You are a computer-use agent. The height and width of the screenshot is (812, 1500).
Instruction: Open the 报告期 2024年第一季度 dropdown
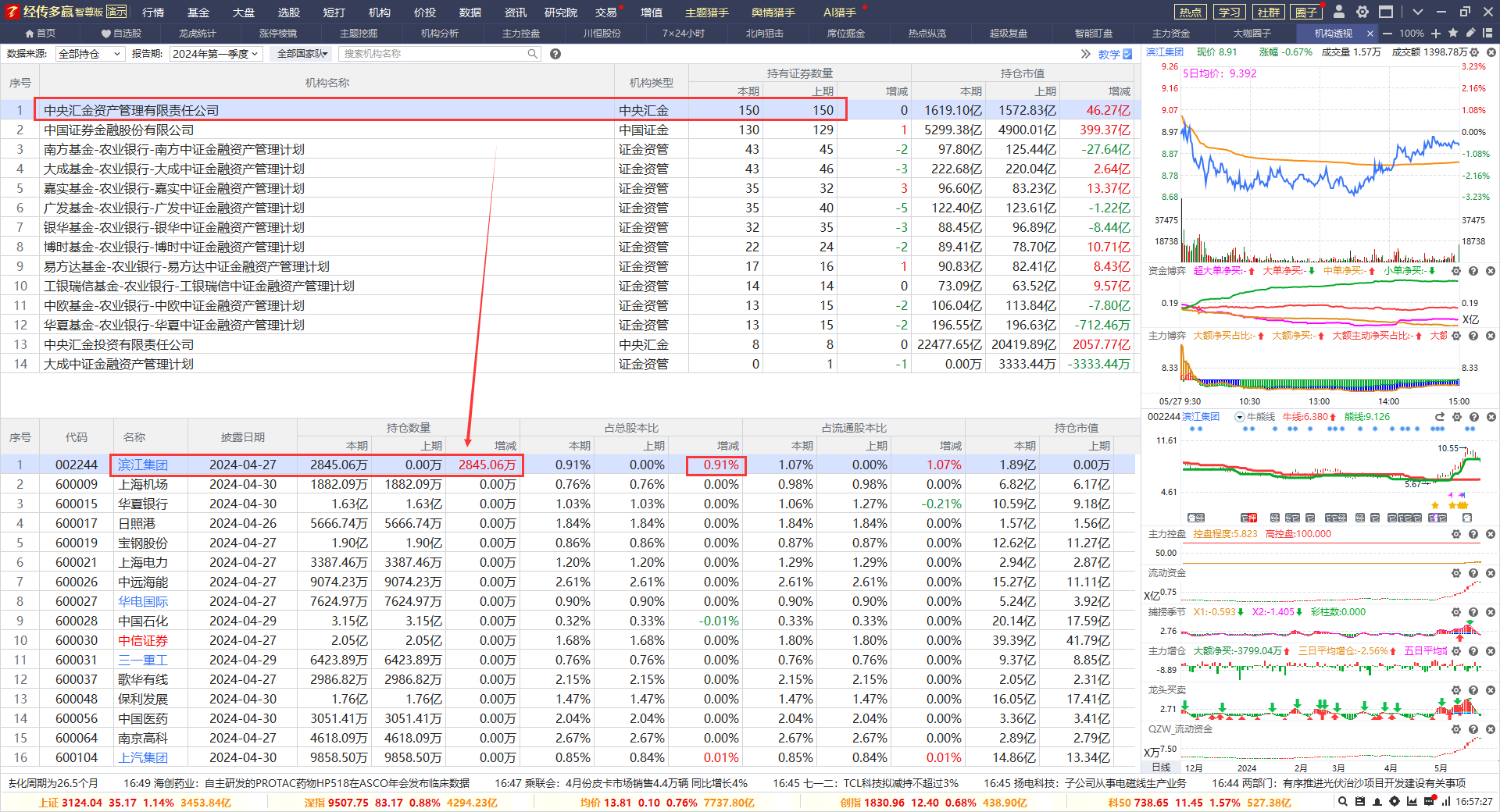[216, 54]
